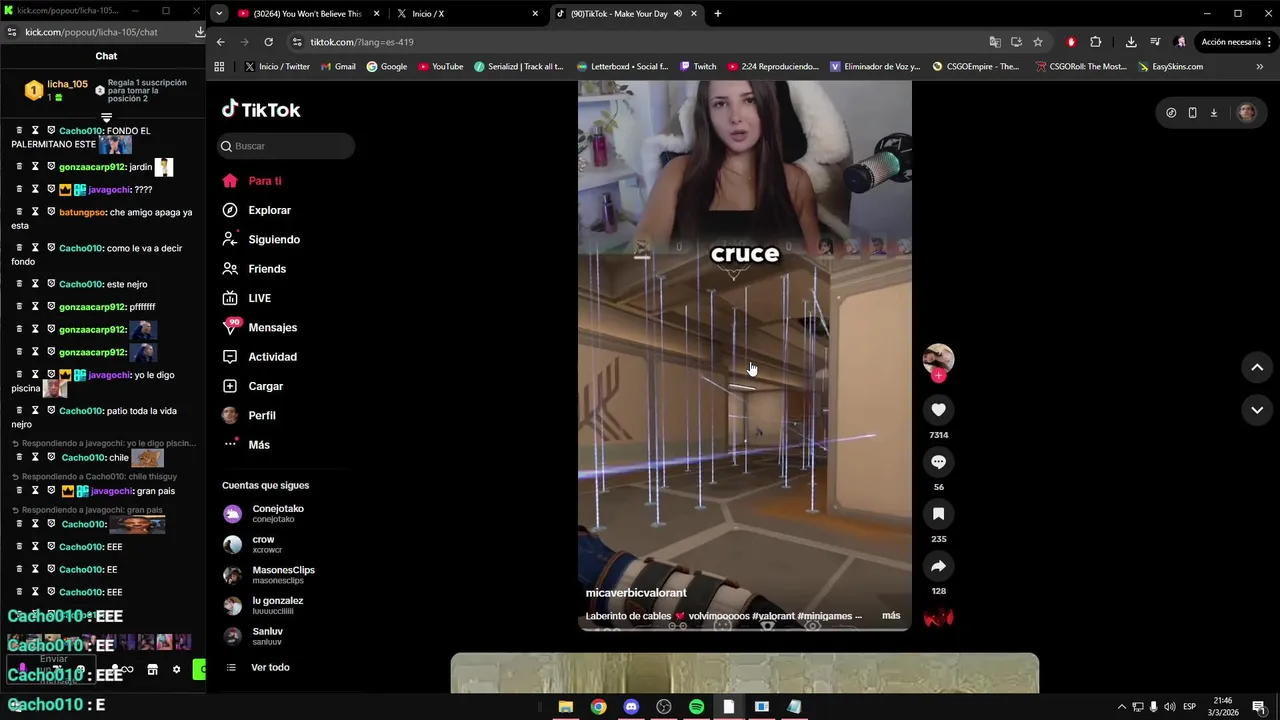Open the 'CSGORoll: The Most...' bookmark
The height and width of the screenshot is (720, 1280).
click(1081, 67)
